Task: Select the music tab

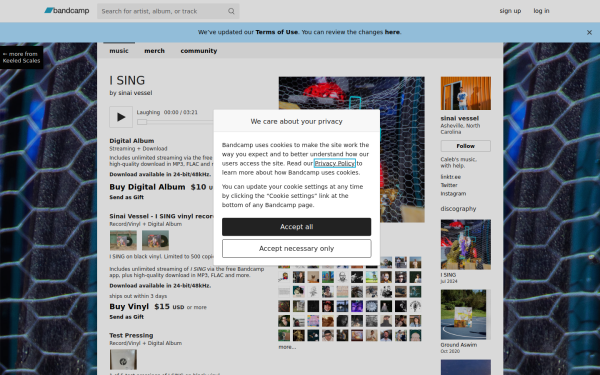Action: (119, 51)
